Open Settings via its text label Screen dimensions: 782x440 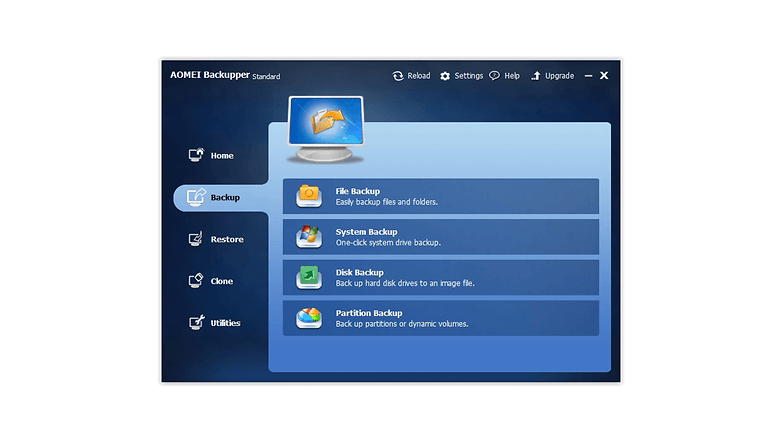pyautogui.click(x=468, y=76)
